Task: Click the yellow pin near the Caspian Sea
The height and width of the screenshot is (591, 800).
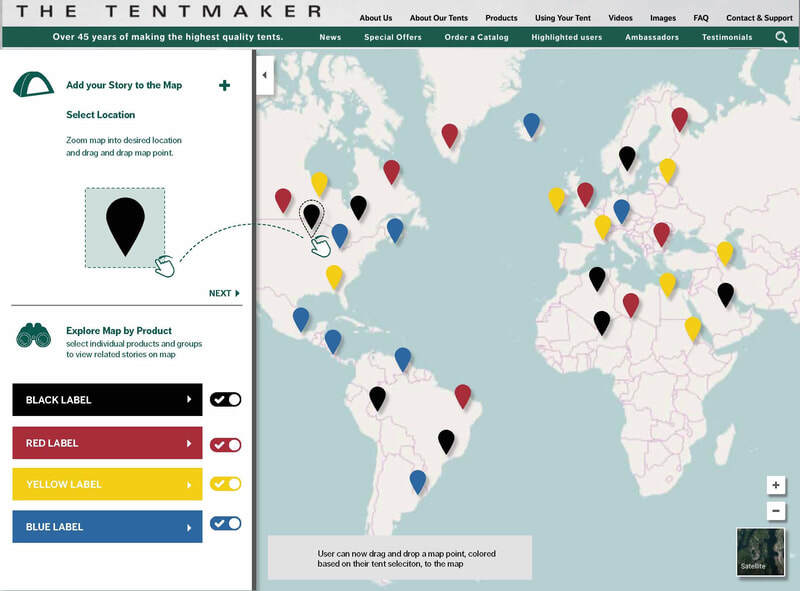Action: pos(724,254)
